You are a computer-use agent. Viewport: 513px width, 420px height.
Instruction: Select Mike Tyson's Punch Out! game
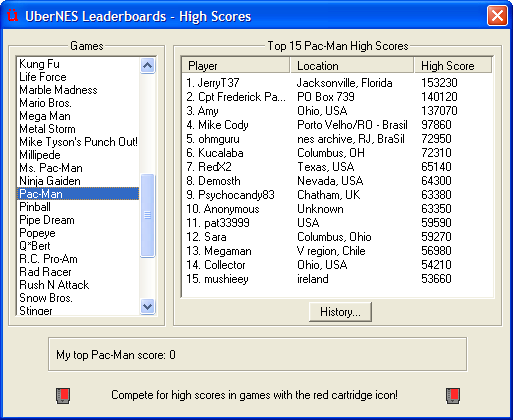tap(78, 142)
